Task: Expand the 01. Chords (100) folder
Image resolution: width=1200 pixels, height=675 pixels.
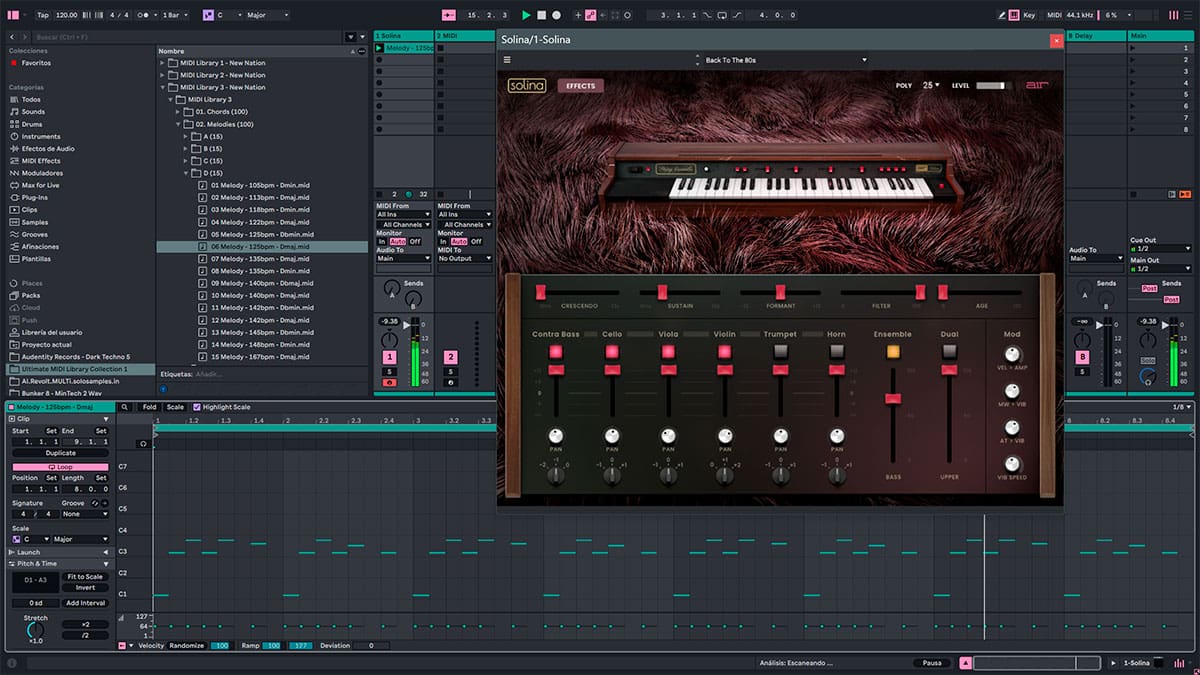Action: 179,112
